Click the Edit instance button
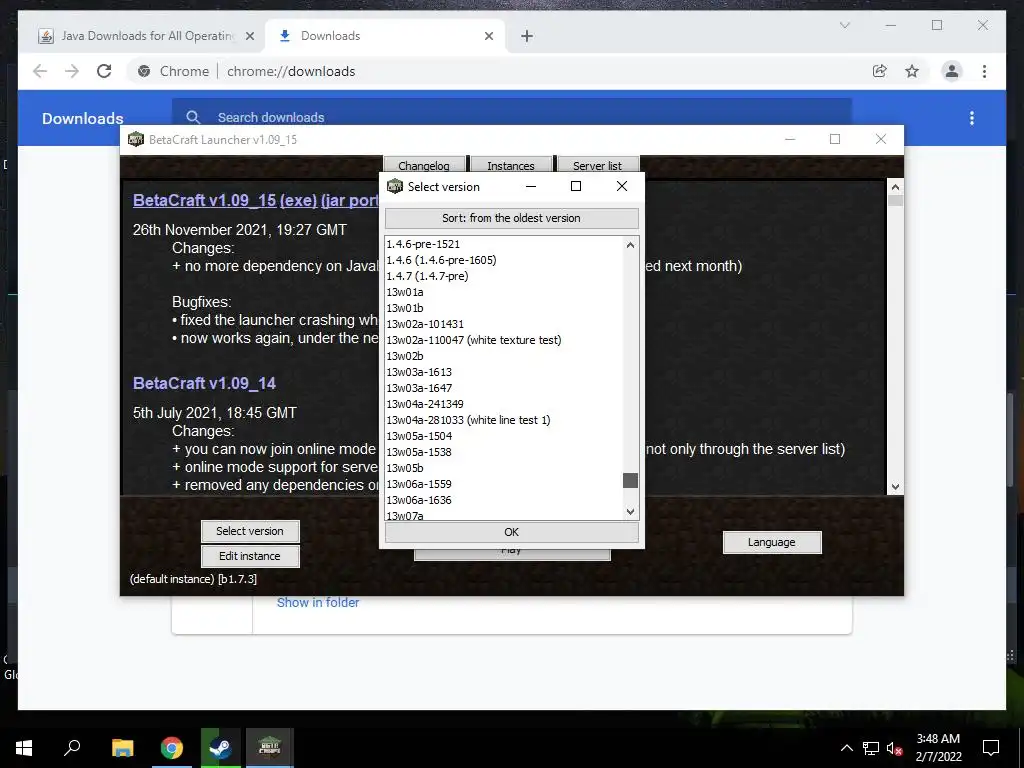1024x768 pixels. (250, 556)
